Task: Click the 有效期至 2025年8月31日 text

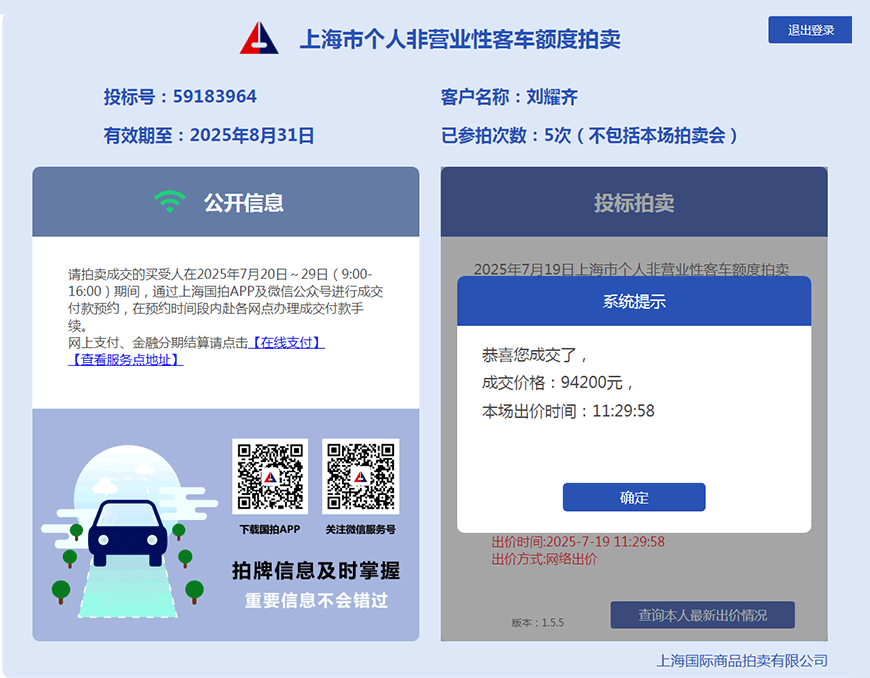Action: coord(209,135)
